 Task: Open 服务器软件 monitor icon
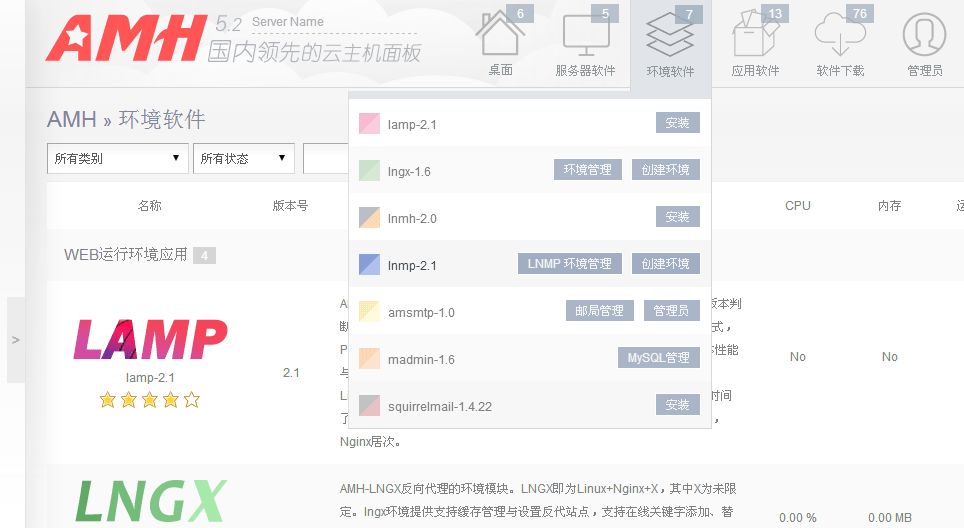coord(585,38)
